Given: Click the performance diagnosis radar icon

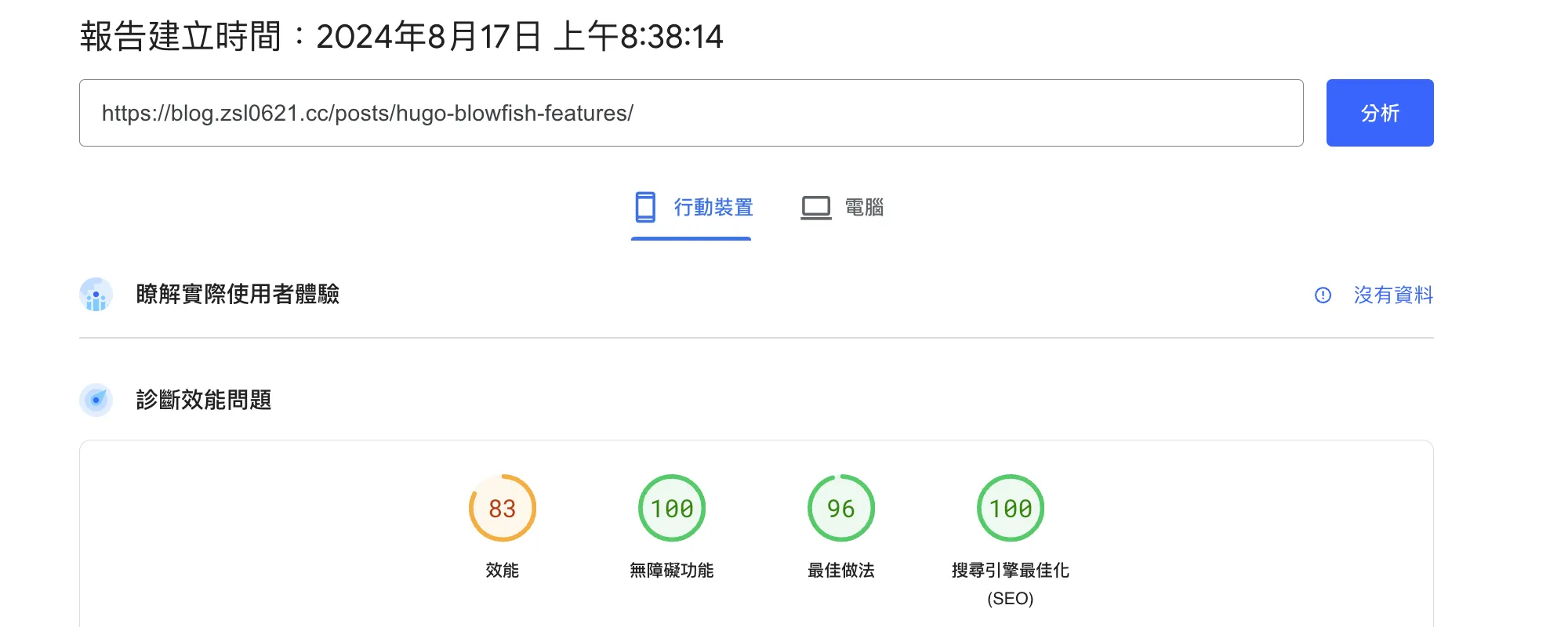Looking at the screenshot, I should pos(96,400).
